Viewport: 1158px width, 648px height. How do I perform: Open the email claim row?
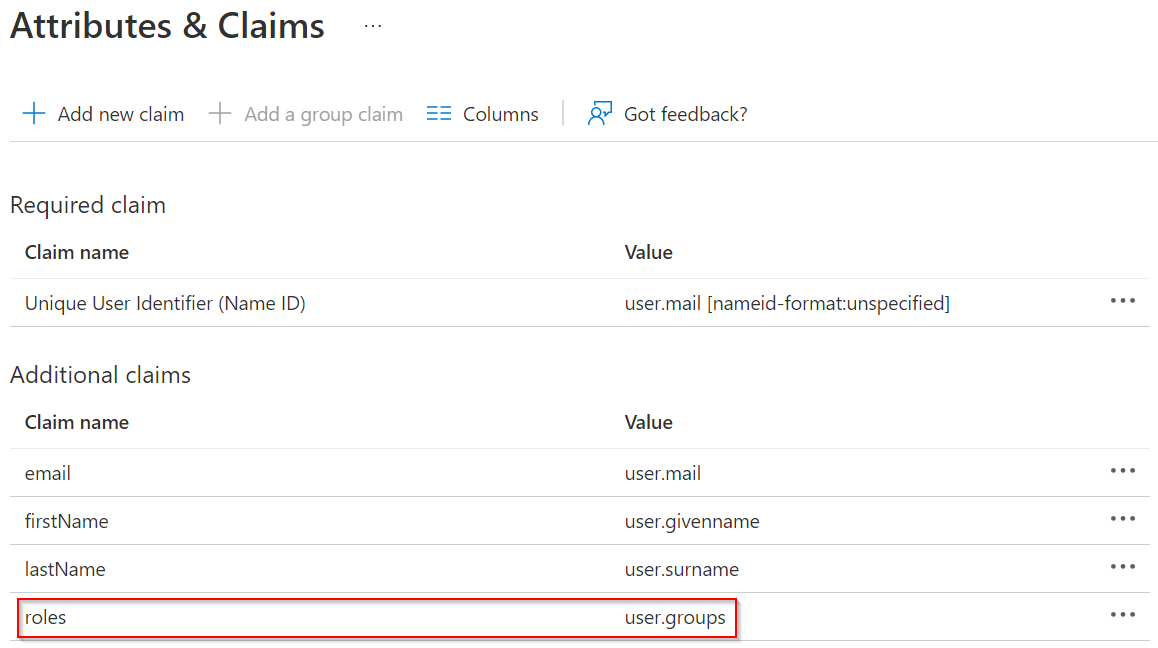pos(580,473)
